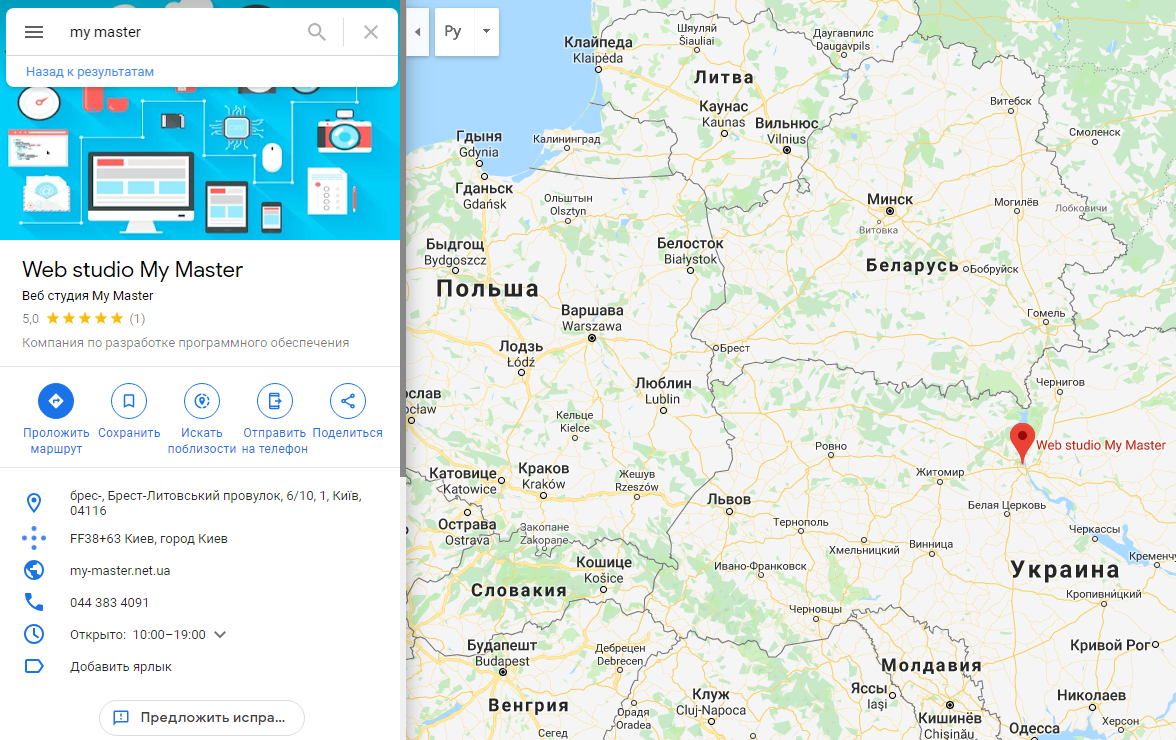Click phone number 044 383 4091
This screenshot has height=740, width=1176.
tap(110, 603)
